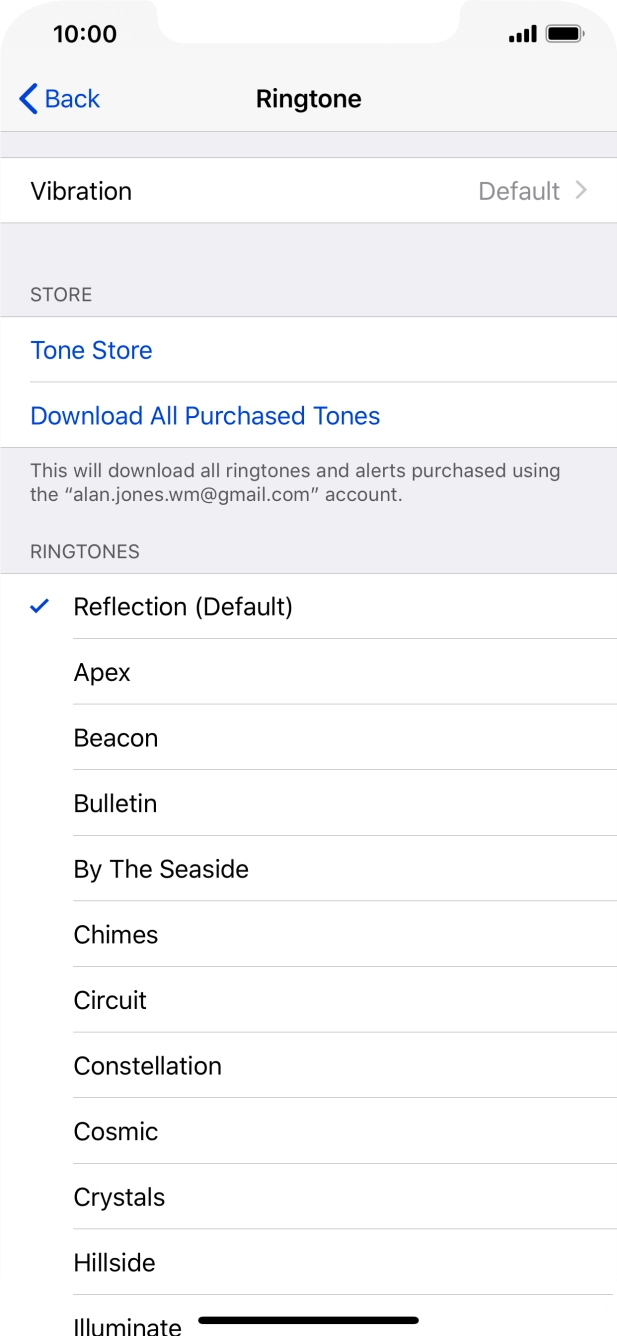Open the Ringtone back navigation
The image size is (617, 1336).
(57, 98)
